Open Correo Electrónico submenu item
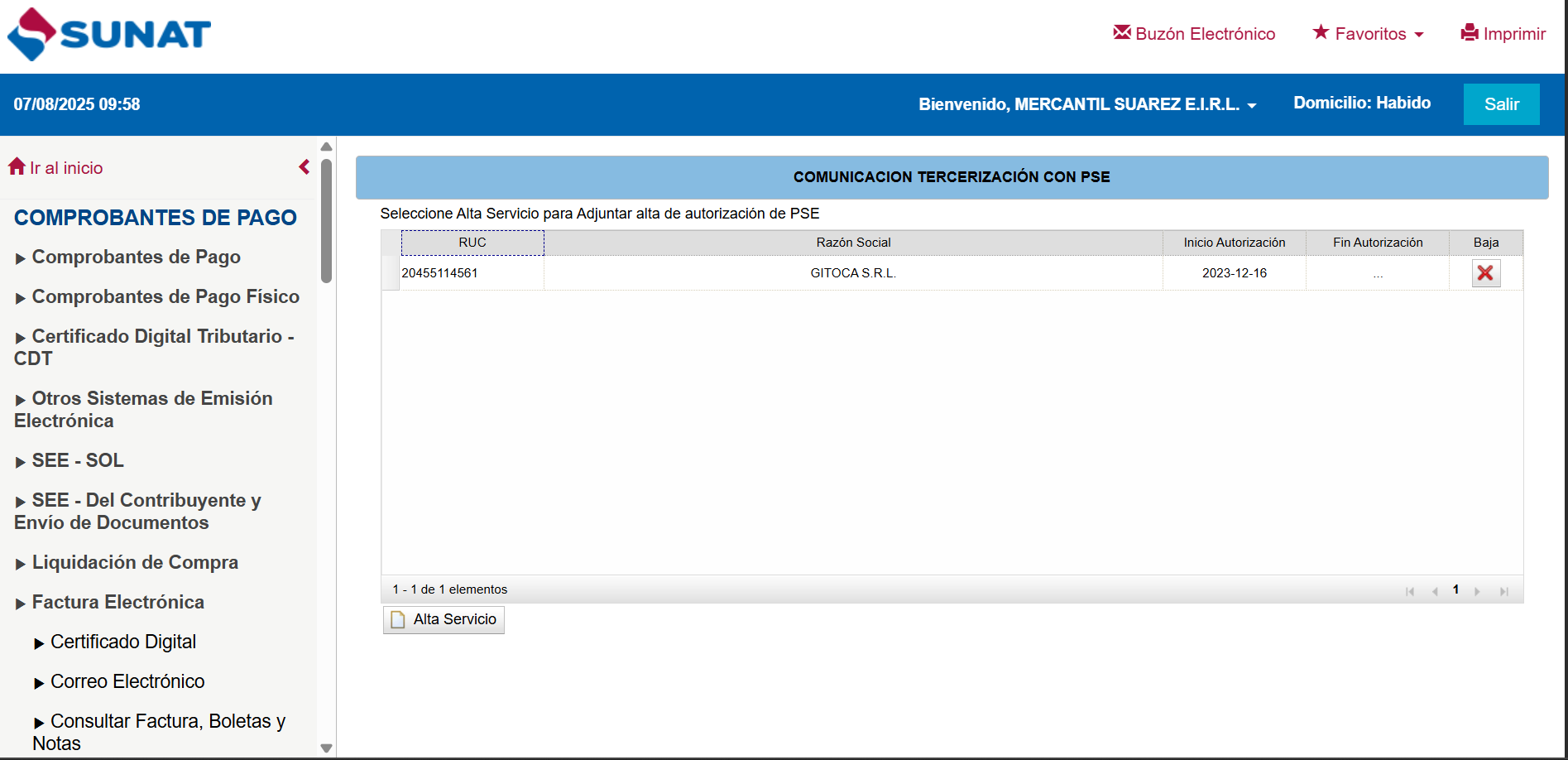Image resolution: width=1568 pixels, height=760 pixels. (119, 682)
